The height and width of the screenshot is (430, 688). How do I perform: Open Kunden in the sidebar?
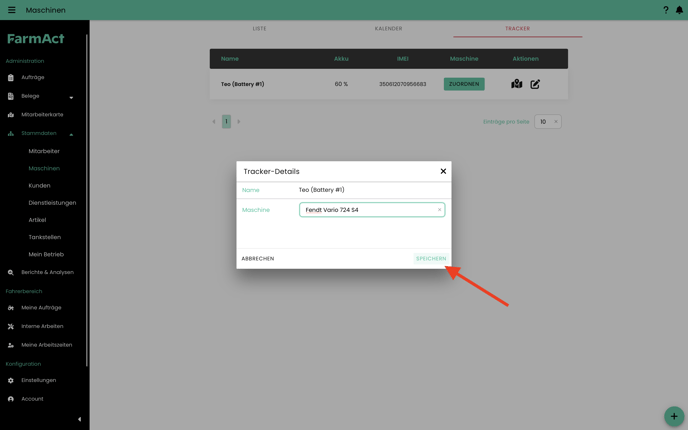point(39,186)
